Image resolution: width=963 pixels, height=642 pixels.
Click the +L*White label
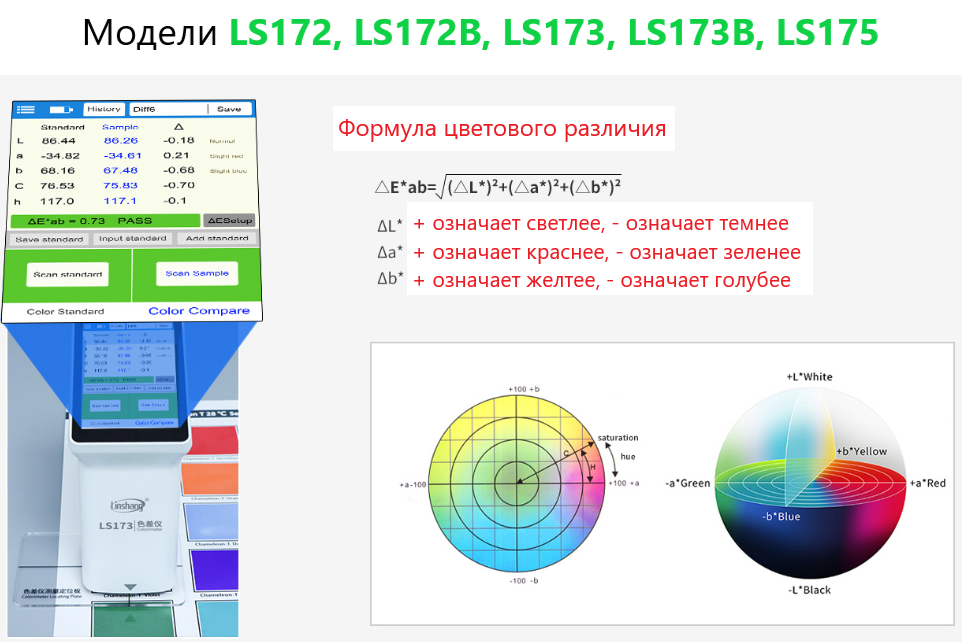click(x=809, y=377)
